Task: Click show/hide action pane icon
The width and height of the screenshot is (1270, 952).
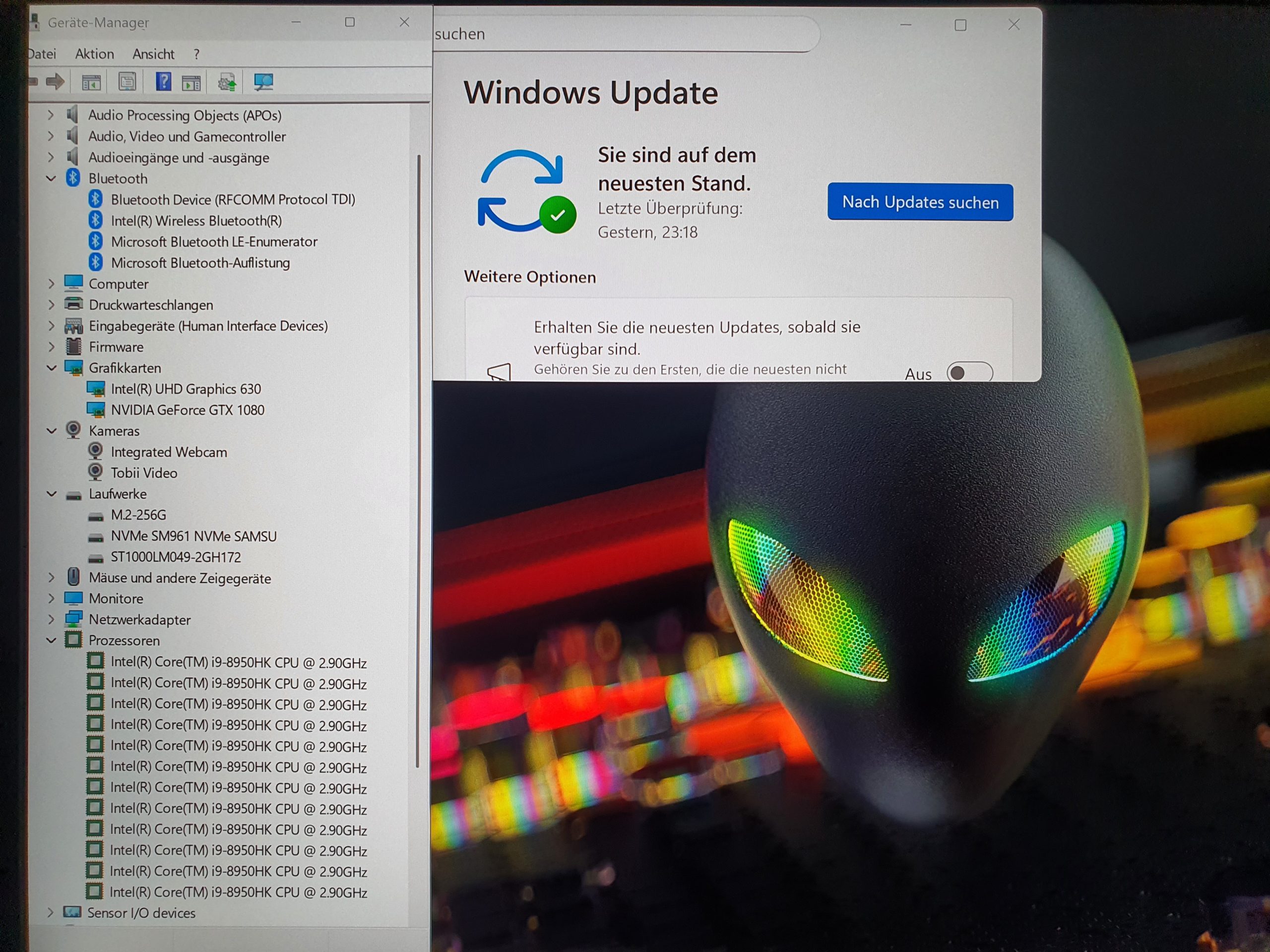Action: pos(191,83)
